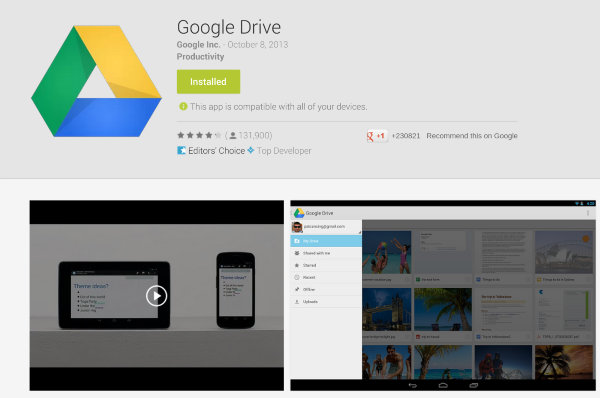
Task: Click the Editors' Choice badge icon
Action: pyautogui.click(x=181, y=150)
